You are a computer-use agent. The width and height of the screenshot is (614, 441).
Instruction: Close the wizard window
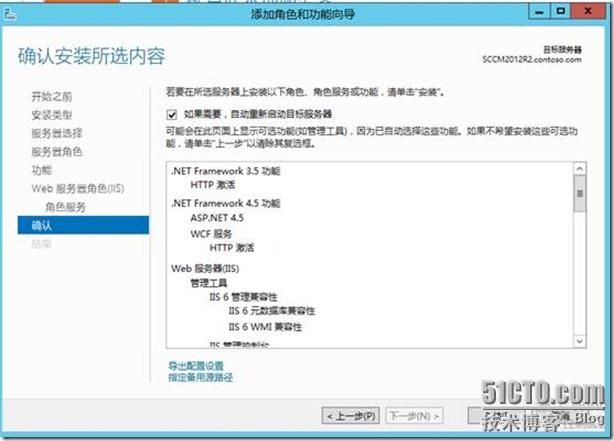point(588,11)
